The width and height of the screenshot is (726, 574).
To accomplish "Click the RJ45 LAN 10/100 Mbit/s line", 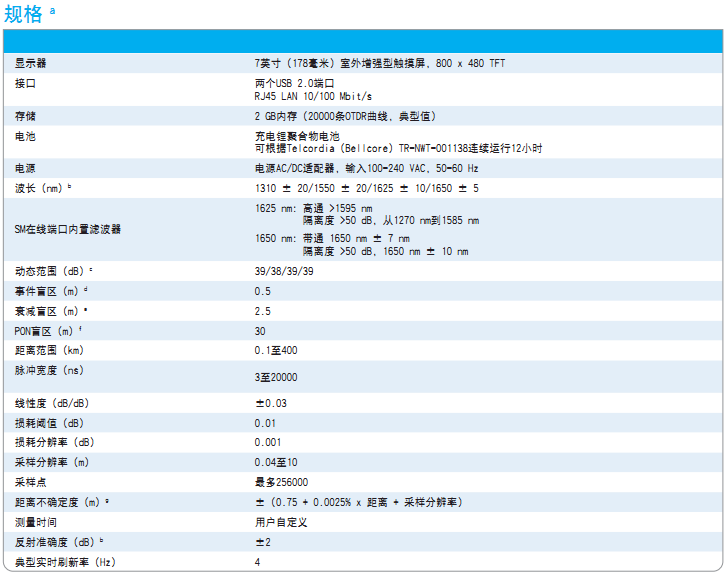I will [x=313, y=96].
